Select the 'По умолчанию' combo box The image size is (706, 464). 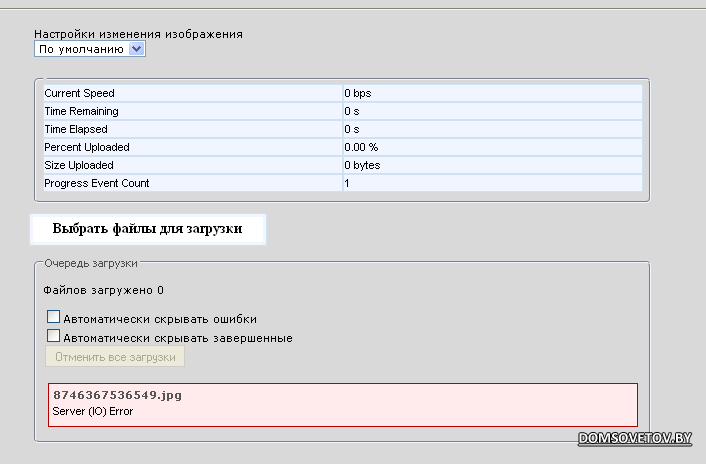point(90,49)
